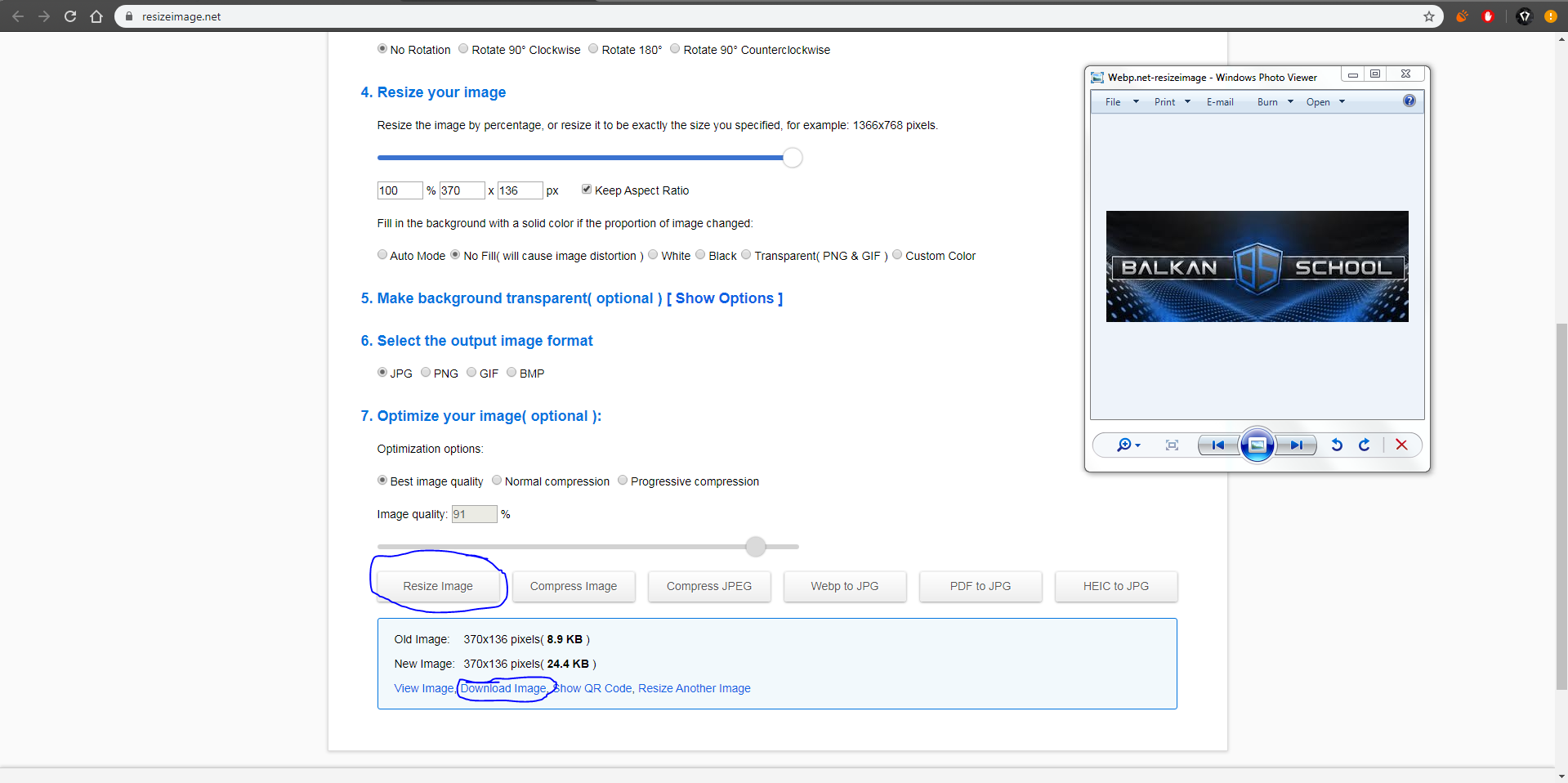Viewport: 1568px width, 783px height.
Task: Open Burn menu dropdown in Photo Viewer
Action: click(x=1275, y=102)
